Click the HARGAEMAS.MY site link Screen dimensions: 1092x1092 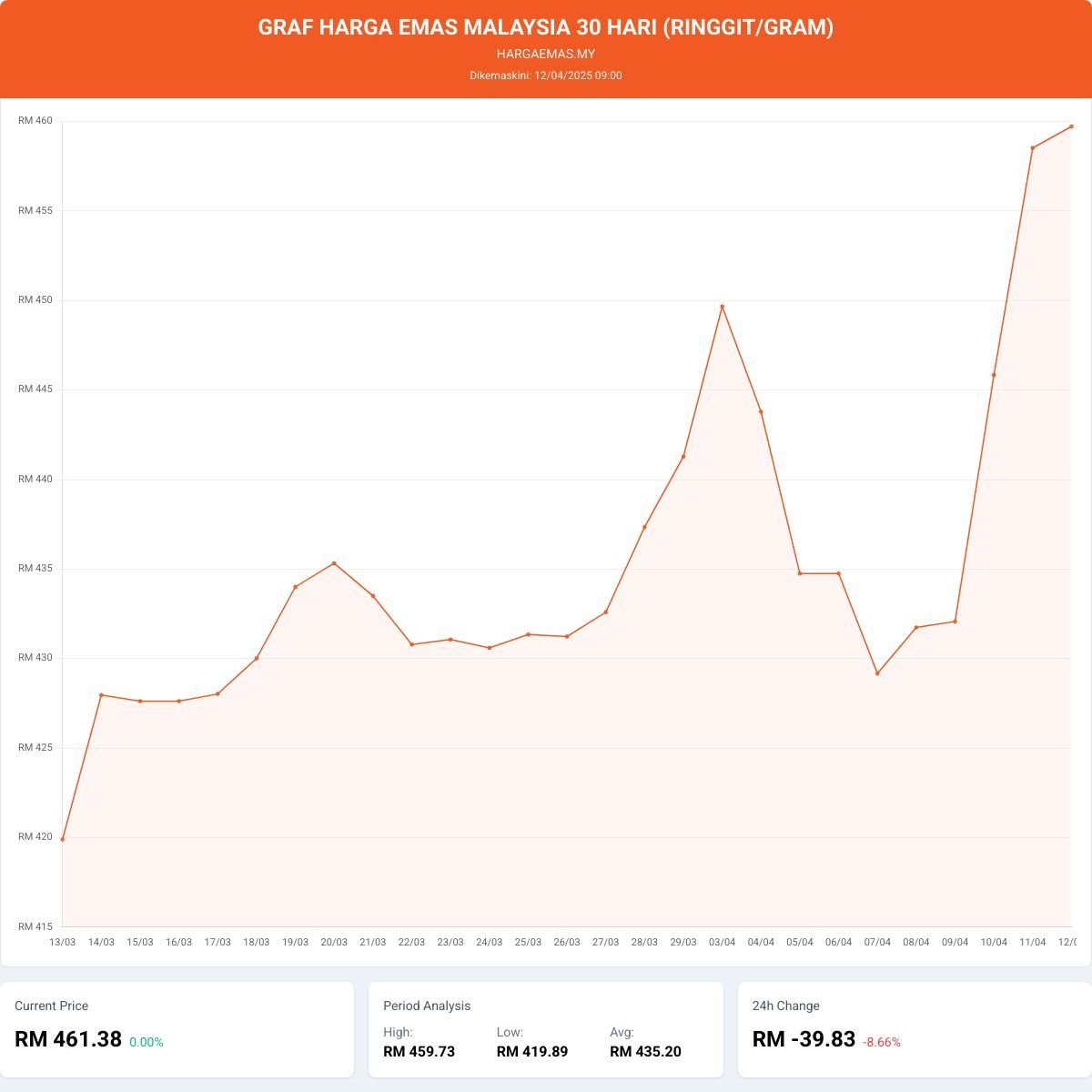click(546, 54)
